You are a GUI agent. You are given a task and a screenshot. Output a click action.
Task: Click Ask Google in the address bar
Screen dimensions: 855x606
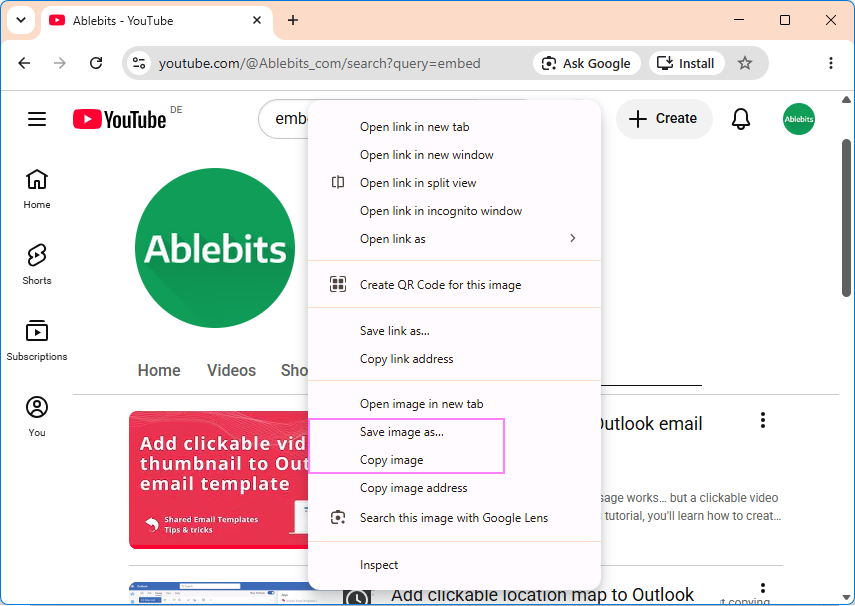pos(586,63)
